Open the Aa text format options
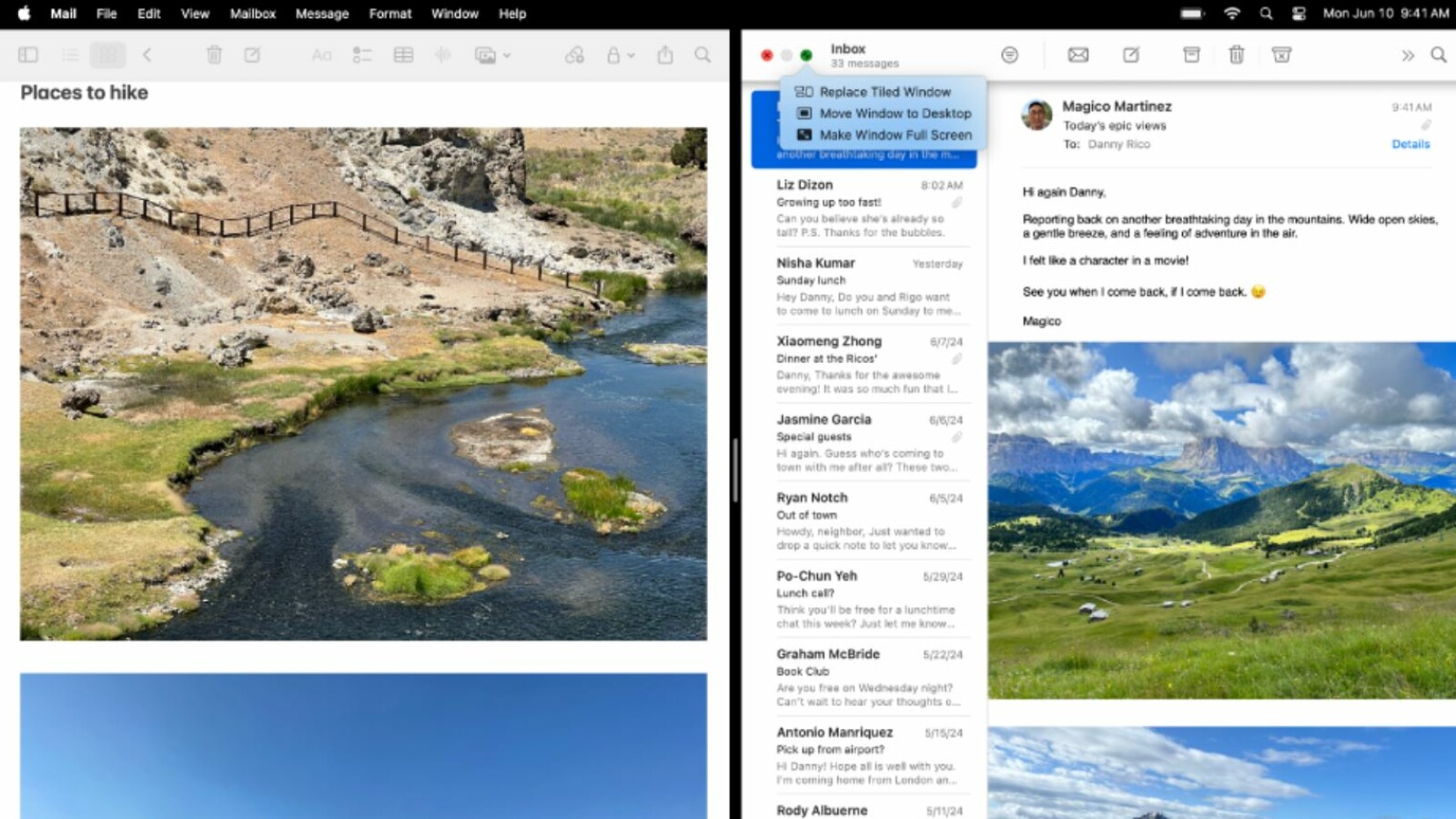Screen dimensions: 1456x819 (x=322, y=55)
